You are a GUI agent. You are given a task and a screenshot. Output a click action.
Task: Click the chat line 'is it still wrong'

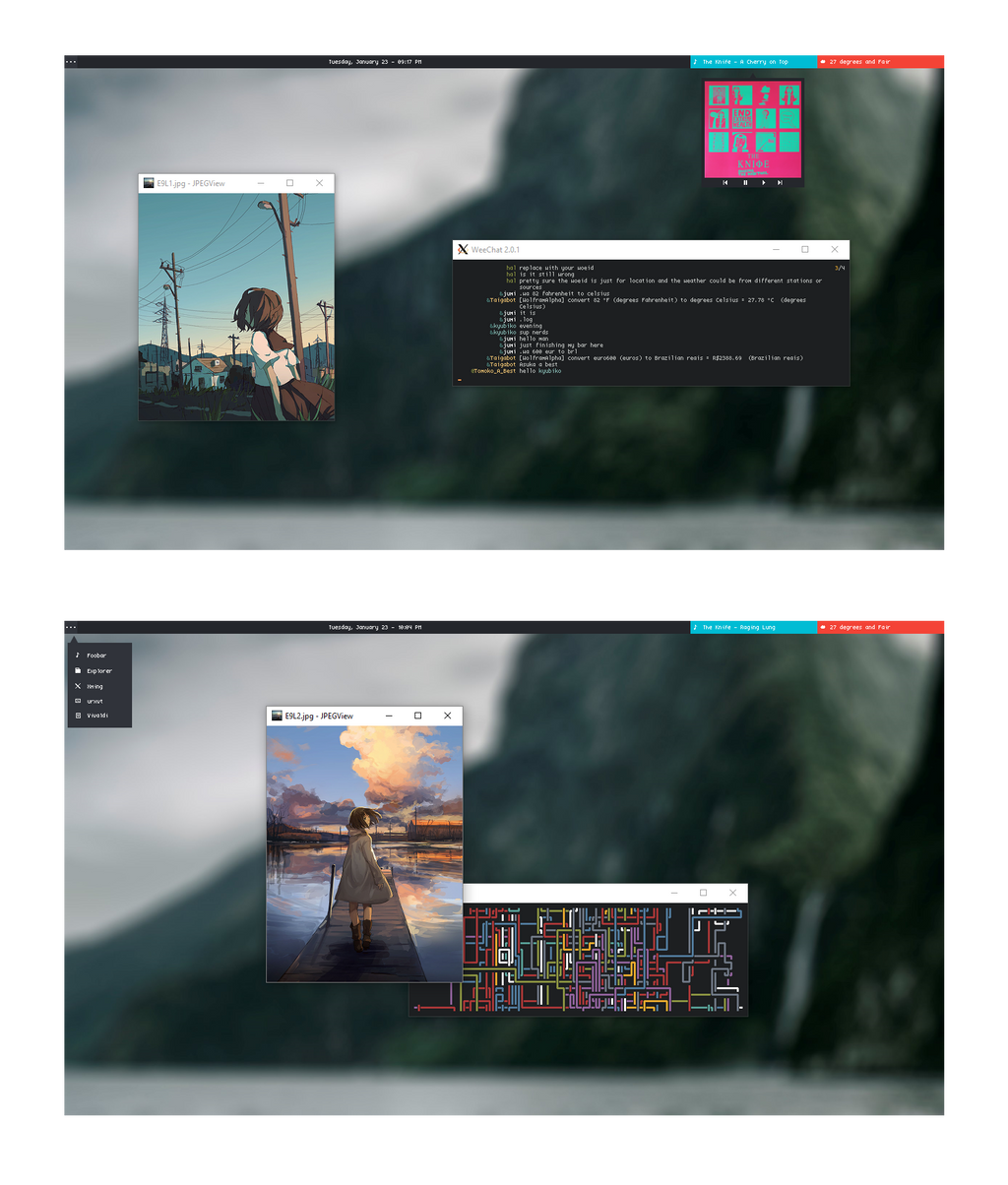[546, 275]
